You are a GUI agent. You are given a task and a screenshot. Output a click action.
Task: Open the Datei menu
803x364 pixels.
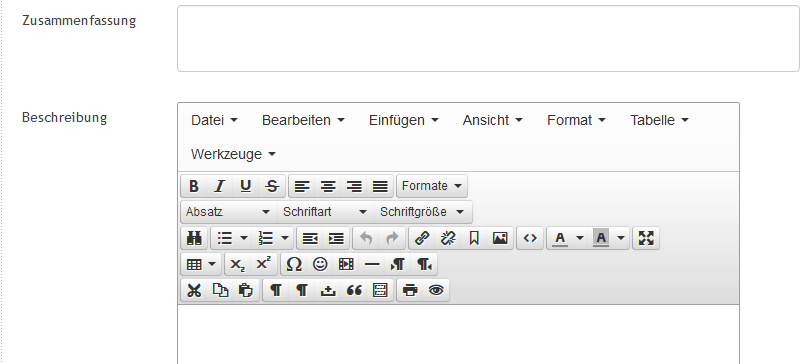[214, 120]
